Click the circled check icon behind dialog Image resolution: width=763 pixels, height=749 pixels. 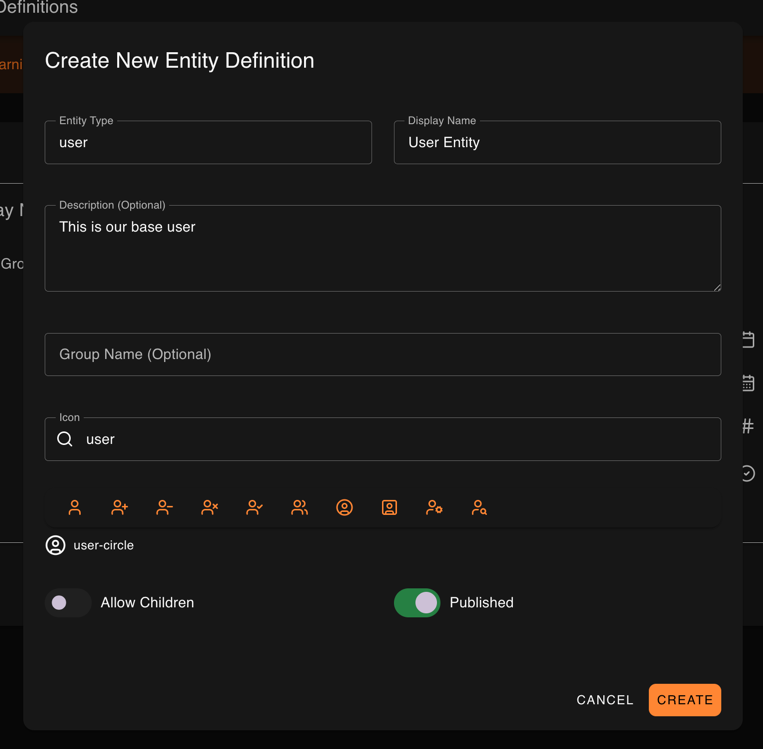coord(748,474)
